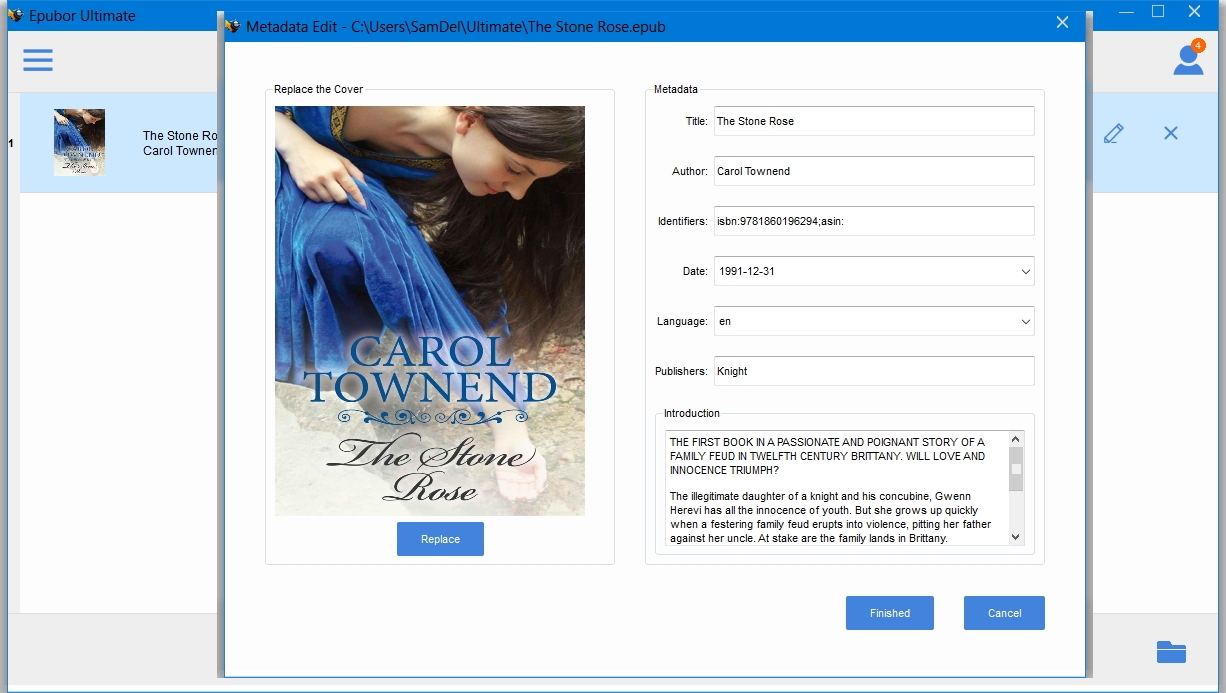Image resolution: width=1226 pixels, height=693 pixels.
Task: Open the hamburger menu in Epubor Ultimate
Action: tap(38, 60)
